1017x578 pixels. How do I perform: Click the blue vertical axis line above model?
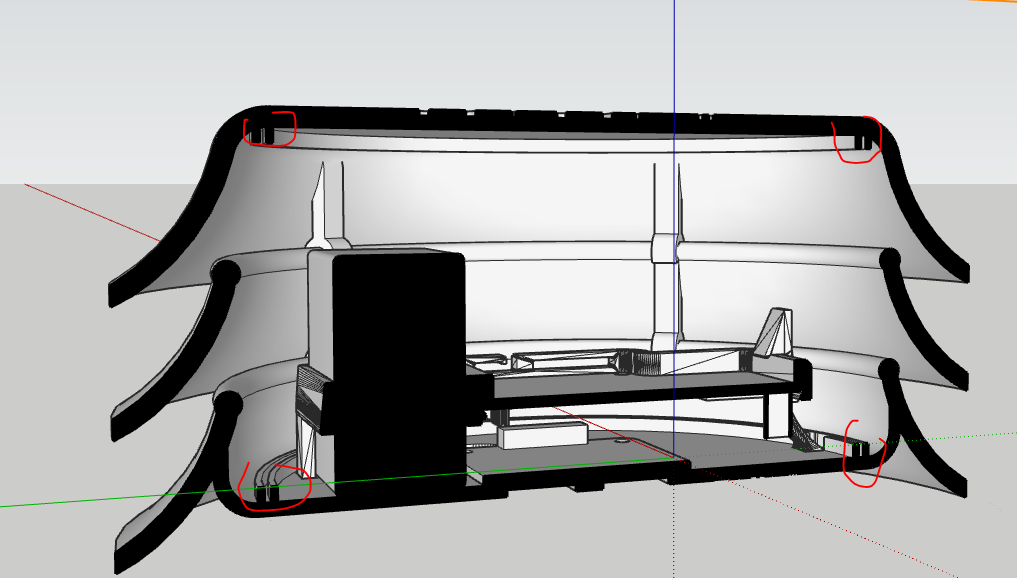pos(675,50)
